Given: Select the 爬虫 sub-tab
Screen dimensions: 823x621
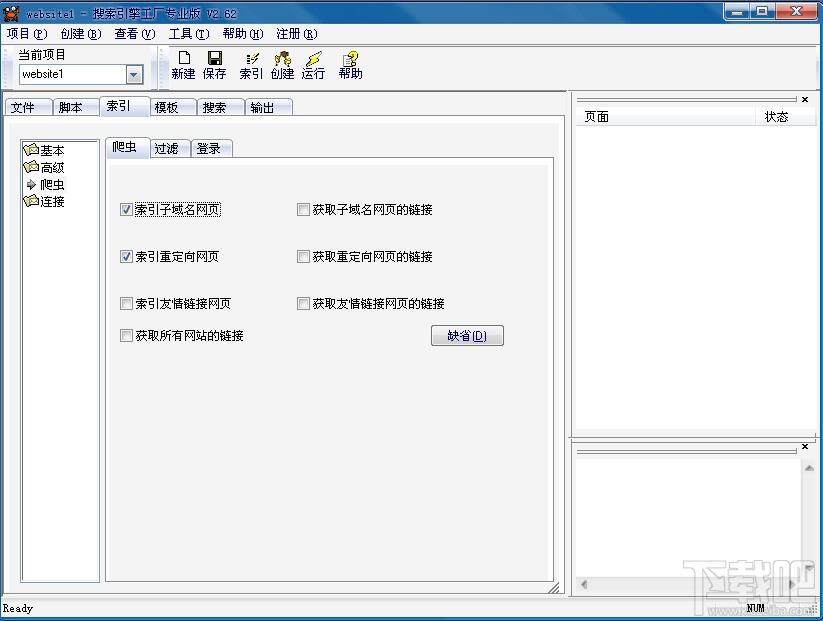Looking at the screenshot, I should pyautogui.click(x=128, y=148).
